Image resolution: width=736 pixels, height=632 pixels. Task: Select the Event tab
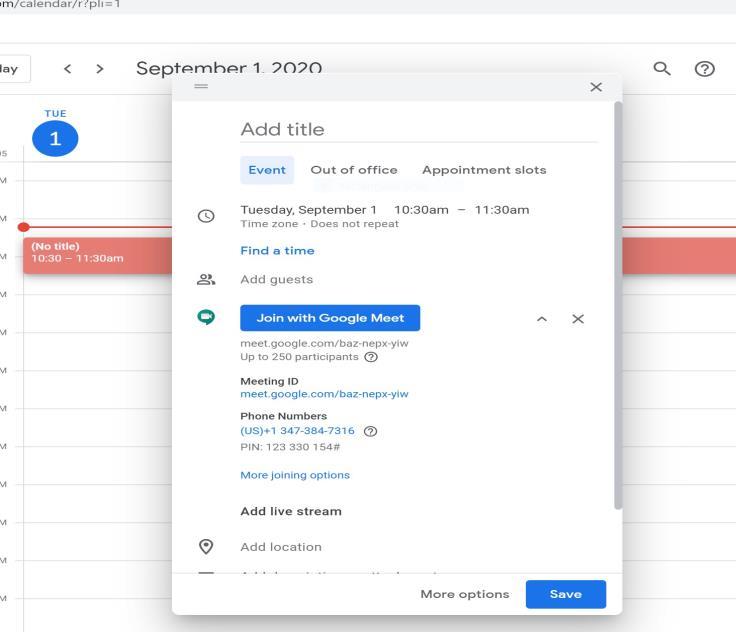[x=267, y=170]
